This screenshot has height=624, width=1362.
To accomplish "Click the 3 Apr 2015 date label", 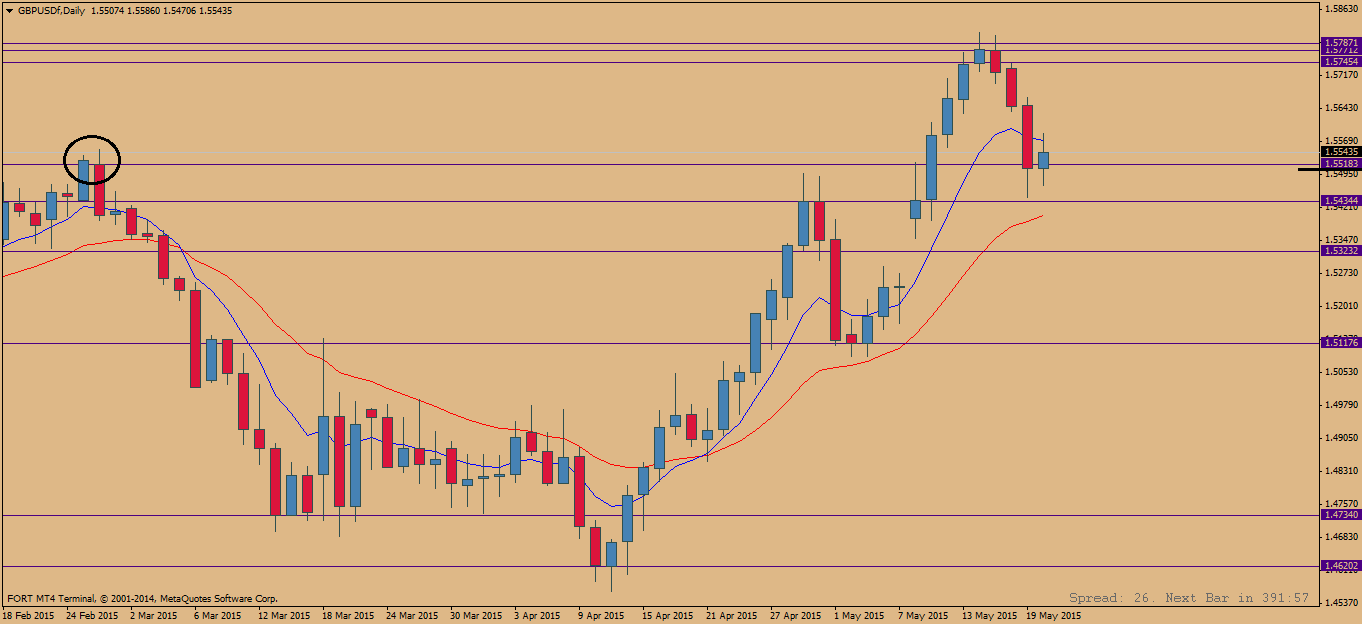I will [x=538, y=616].
